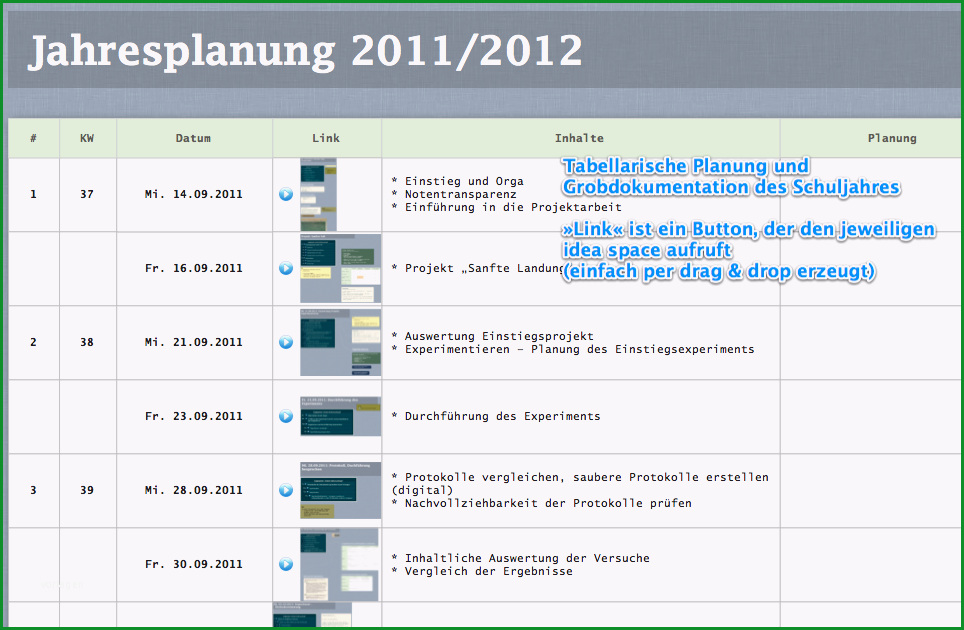The image size is (964, 630).
Task: Click the Link column header
Action: coord(326,138)
